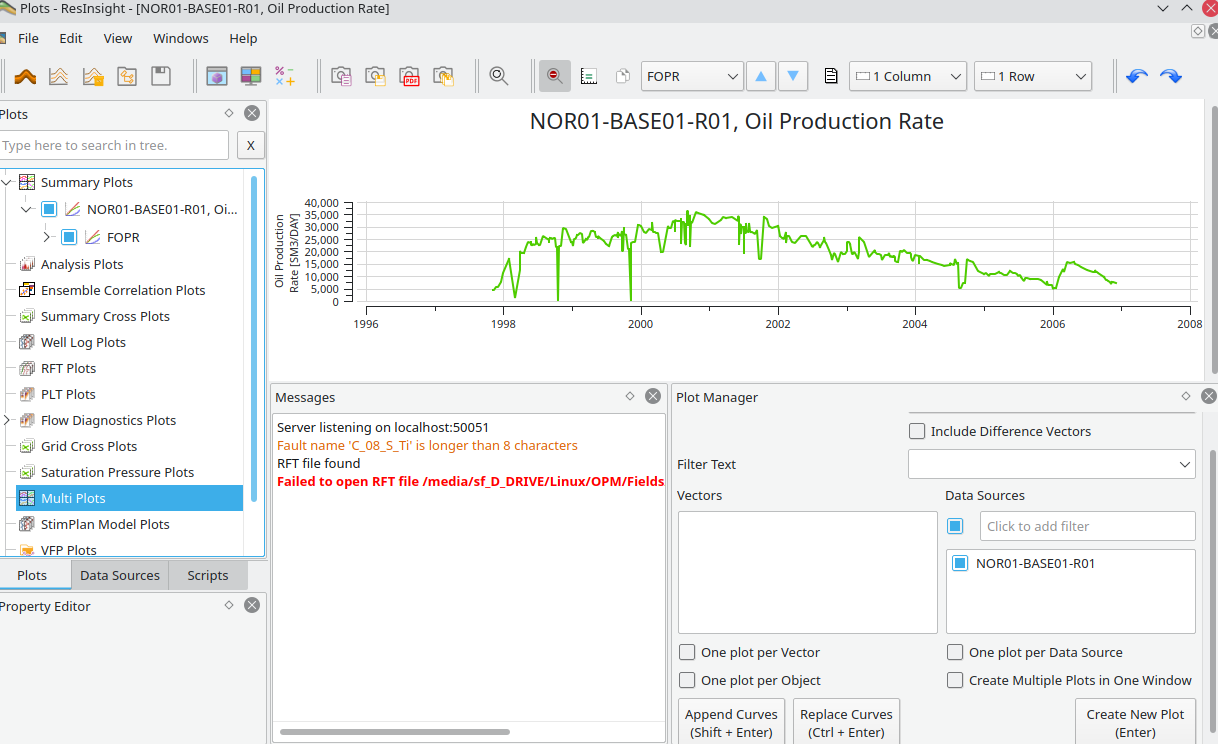Click the Create New Plot button
This screenshot has height=744, width=1218.
point(1135,723)
